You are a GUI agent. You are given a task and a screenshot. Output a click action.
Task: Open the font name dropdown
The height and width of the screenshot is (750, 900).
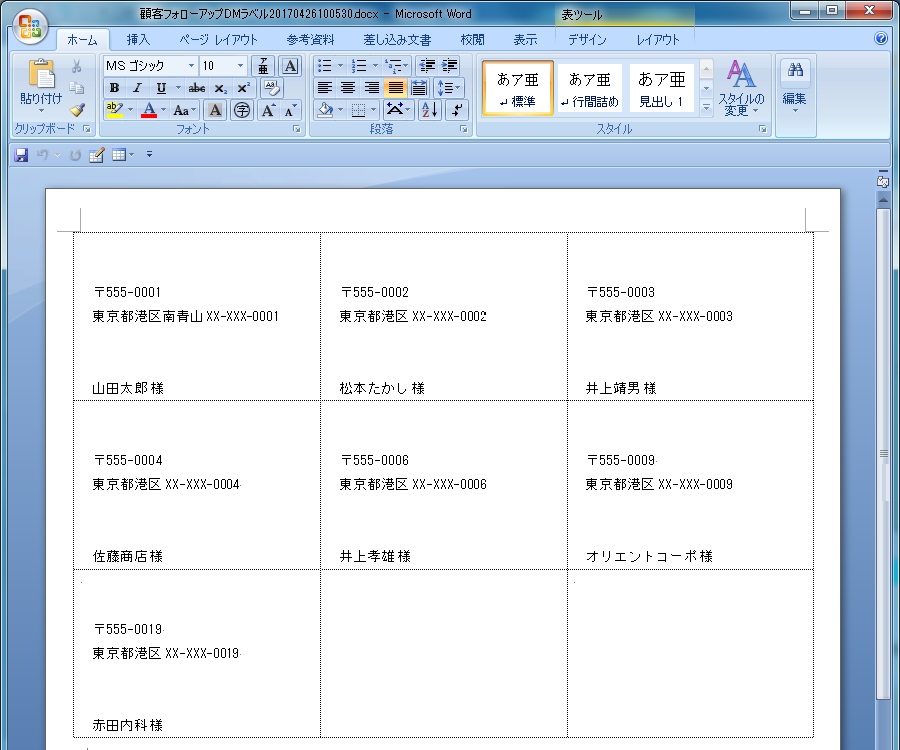pyautogui.click(x=191, y=66)
